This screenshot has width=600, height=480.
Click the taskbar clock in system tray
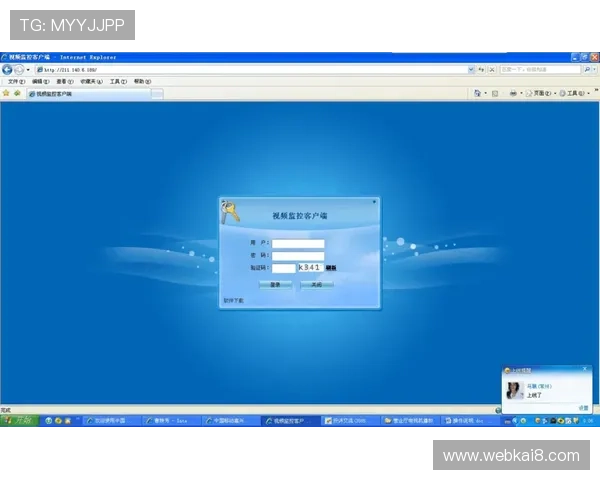tap(588, 421)
